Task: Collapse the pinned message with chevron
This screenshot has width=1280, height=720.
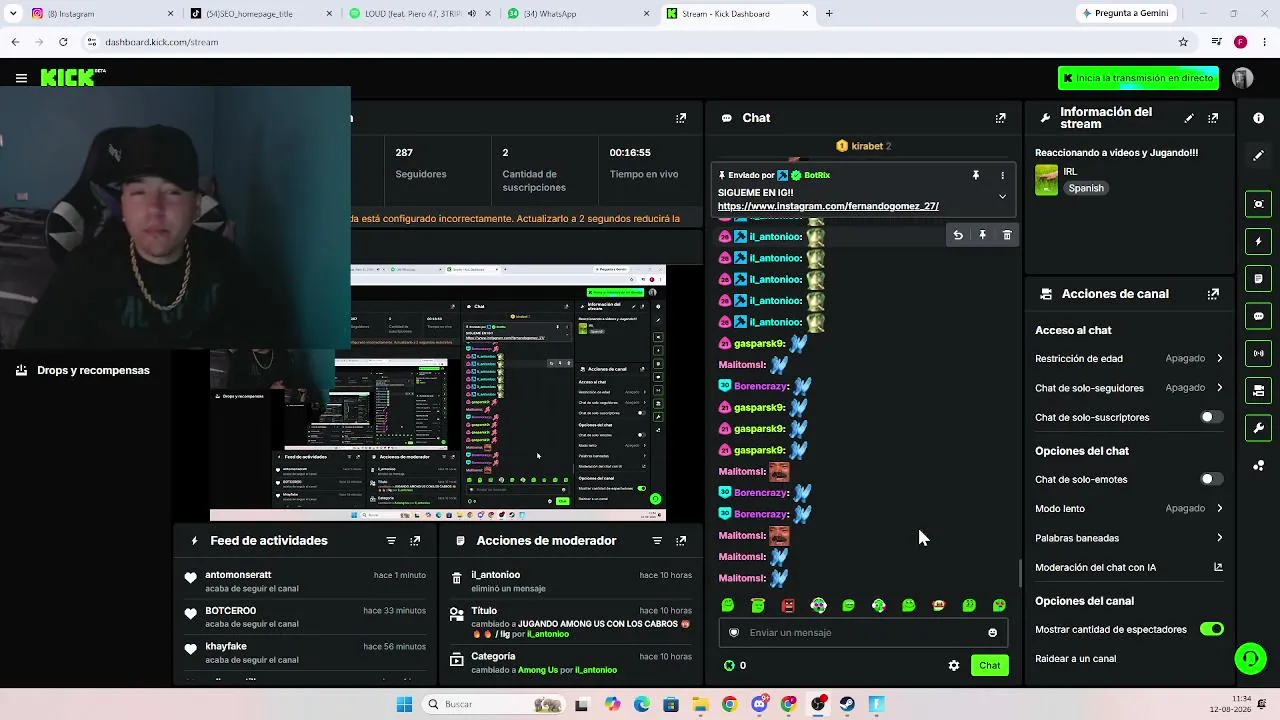Action: (x=1002, y=197)
